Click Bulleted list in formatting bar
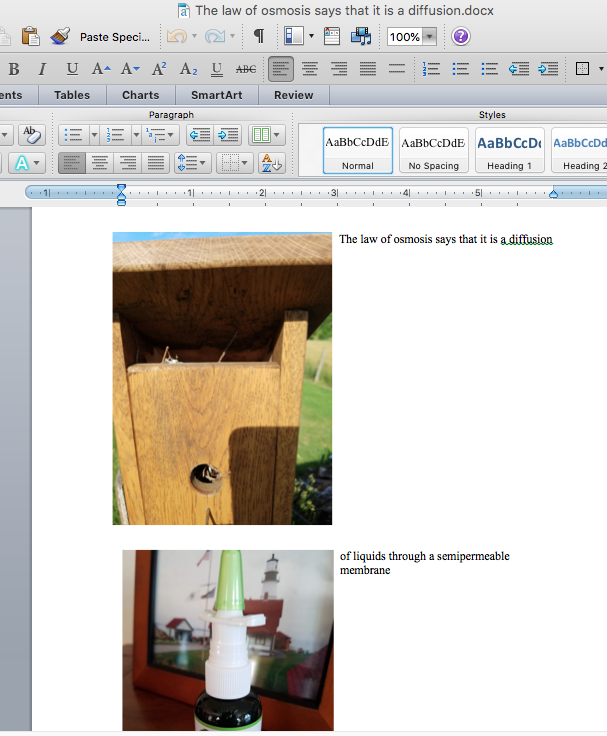 [x=460, y=69]
